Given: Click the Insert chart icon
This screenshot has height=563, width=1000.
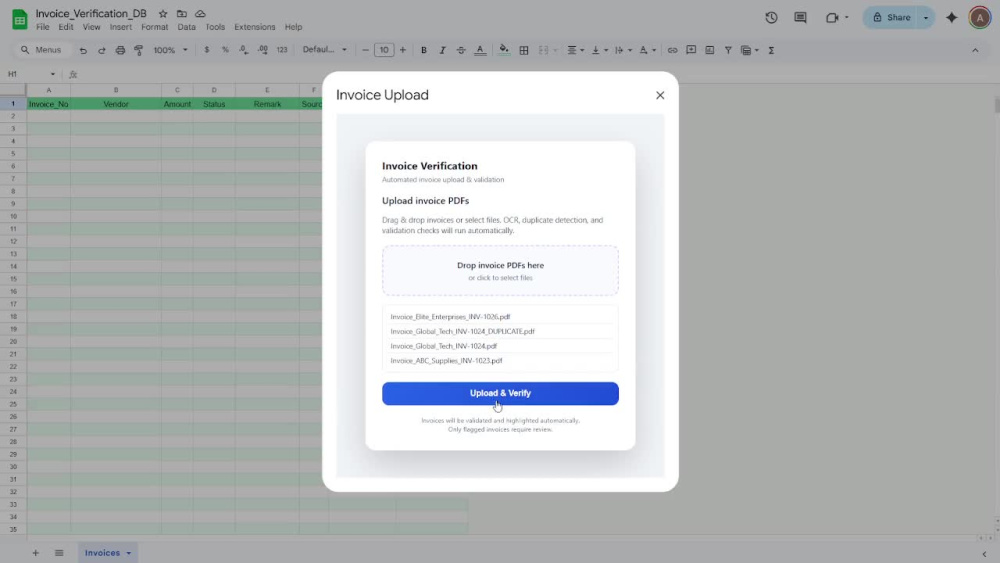Looking at the screenshot, I should tap(709, 50).
